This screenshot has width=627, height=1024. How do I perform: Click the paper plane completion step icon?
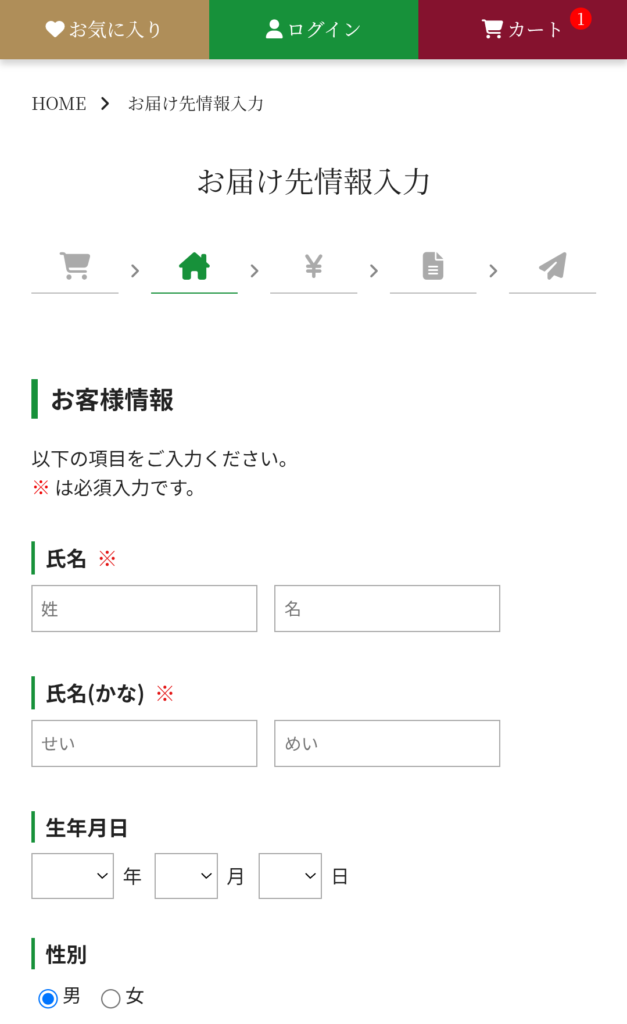[552, 266]
